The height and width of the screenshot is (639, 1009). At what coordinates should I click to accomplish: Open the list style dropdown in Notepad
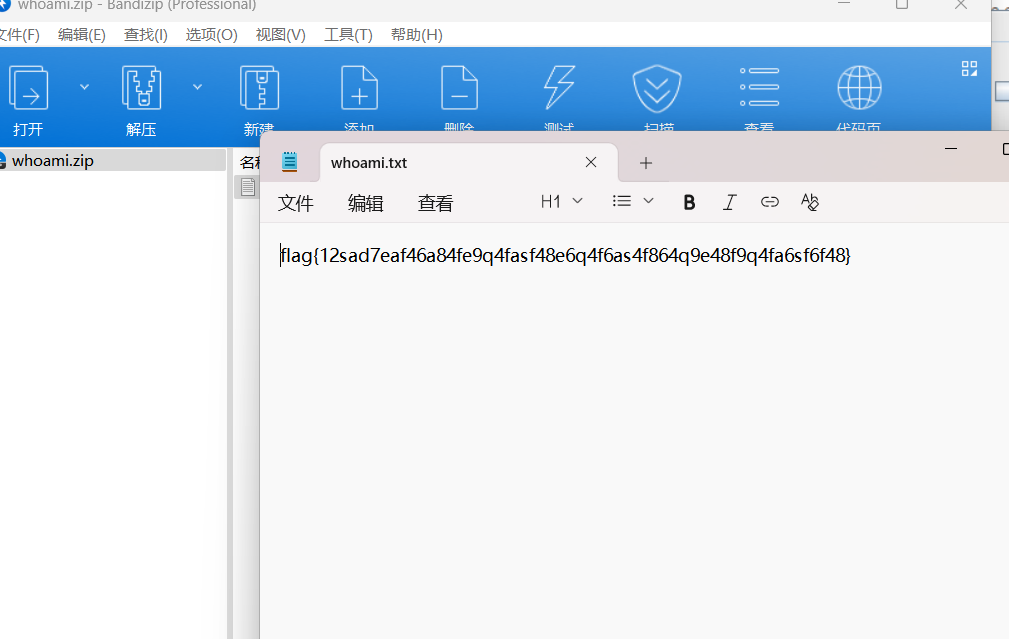[x=633, y=202]
